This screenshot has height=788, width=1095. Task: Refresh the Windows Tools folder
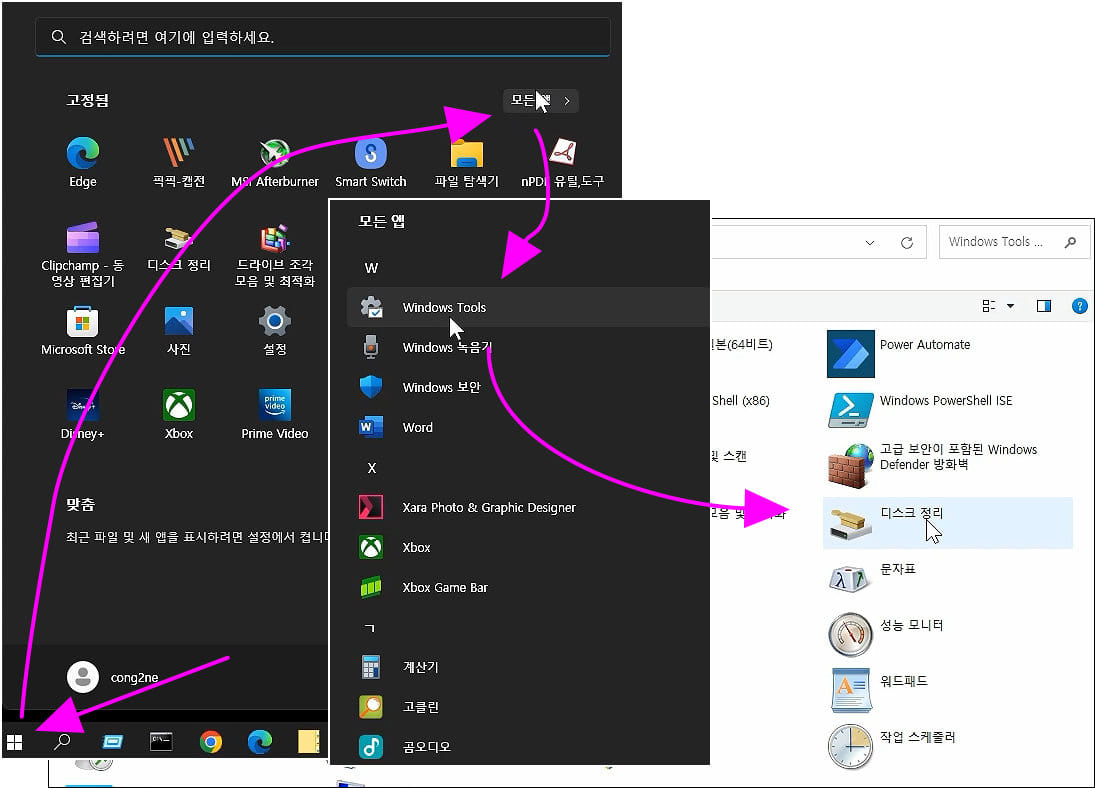click(x=906, y=242)
